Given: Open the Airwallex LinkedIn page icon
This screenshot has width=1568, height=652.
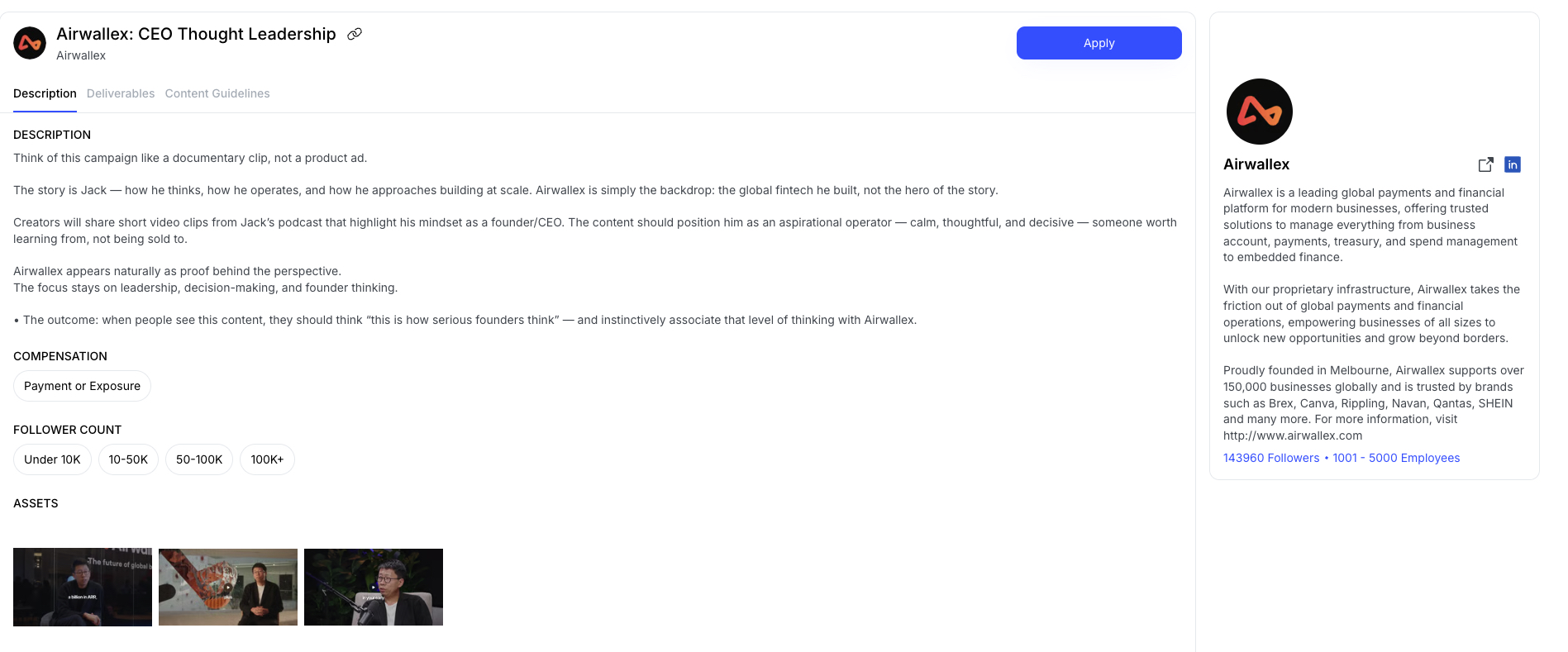Looking at the screenshot, I should (1512, 164).
